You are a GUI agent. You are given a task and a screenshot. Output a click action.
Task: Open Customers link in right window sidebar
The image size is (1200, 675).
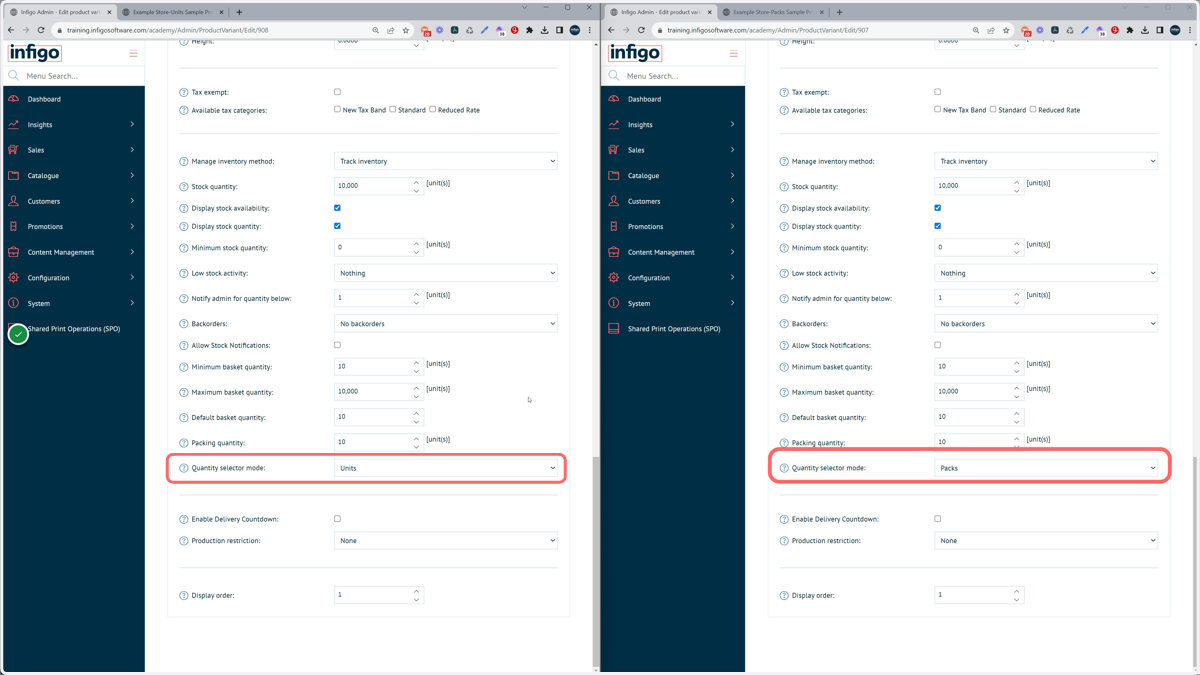click(x=644, y=201)
